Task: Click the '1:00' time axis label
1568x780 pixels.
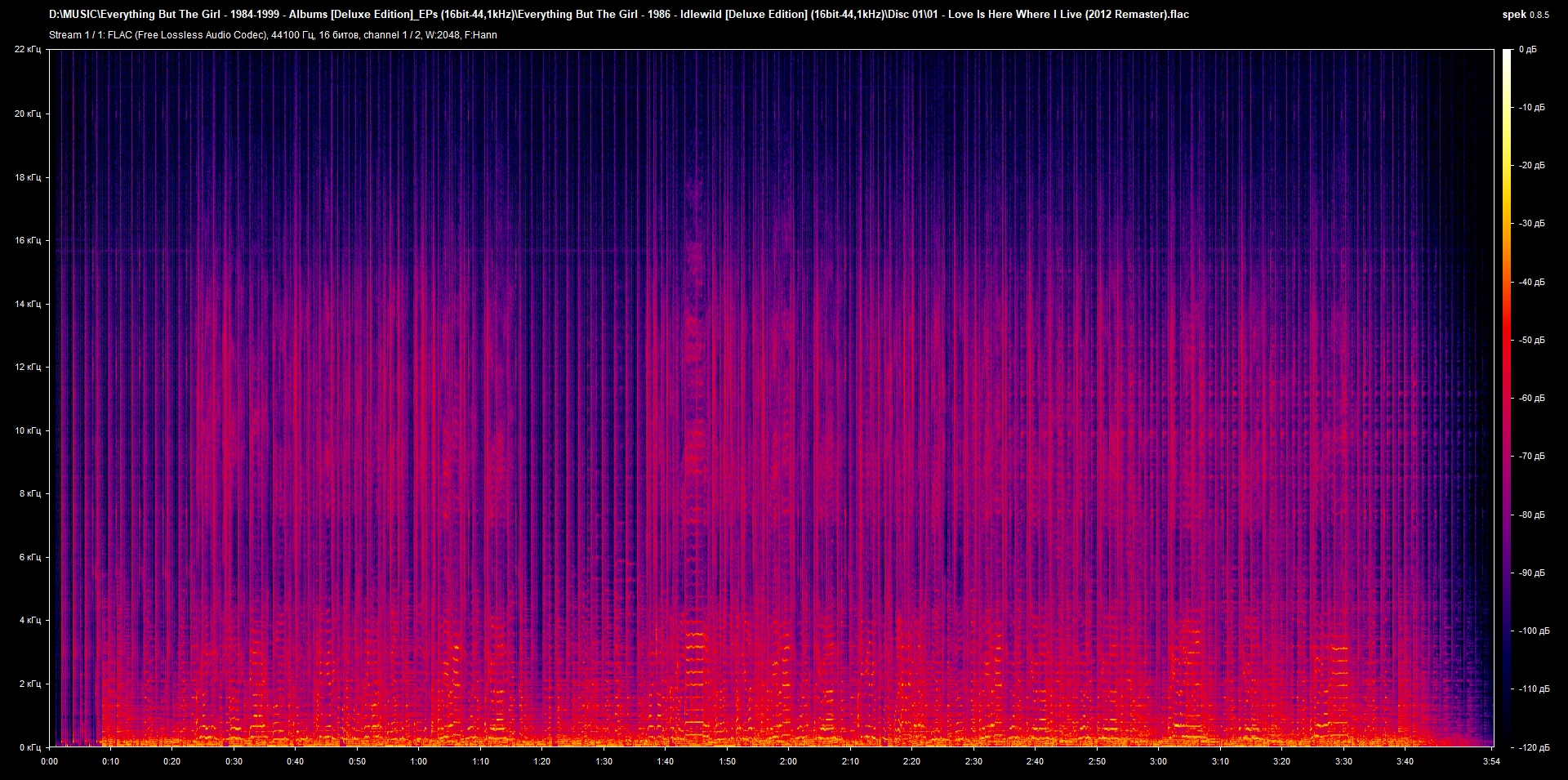Action: pos(418,761)
